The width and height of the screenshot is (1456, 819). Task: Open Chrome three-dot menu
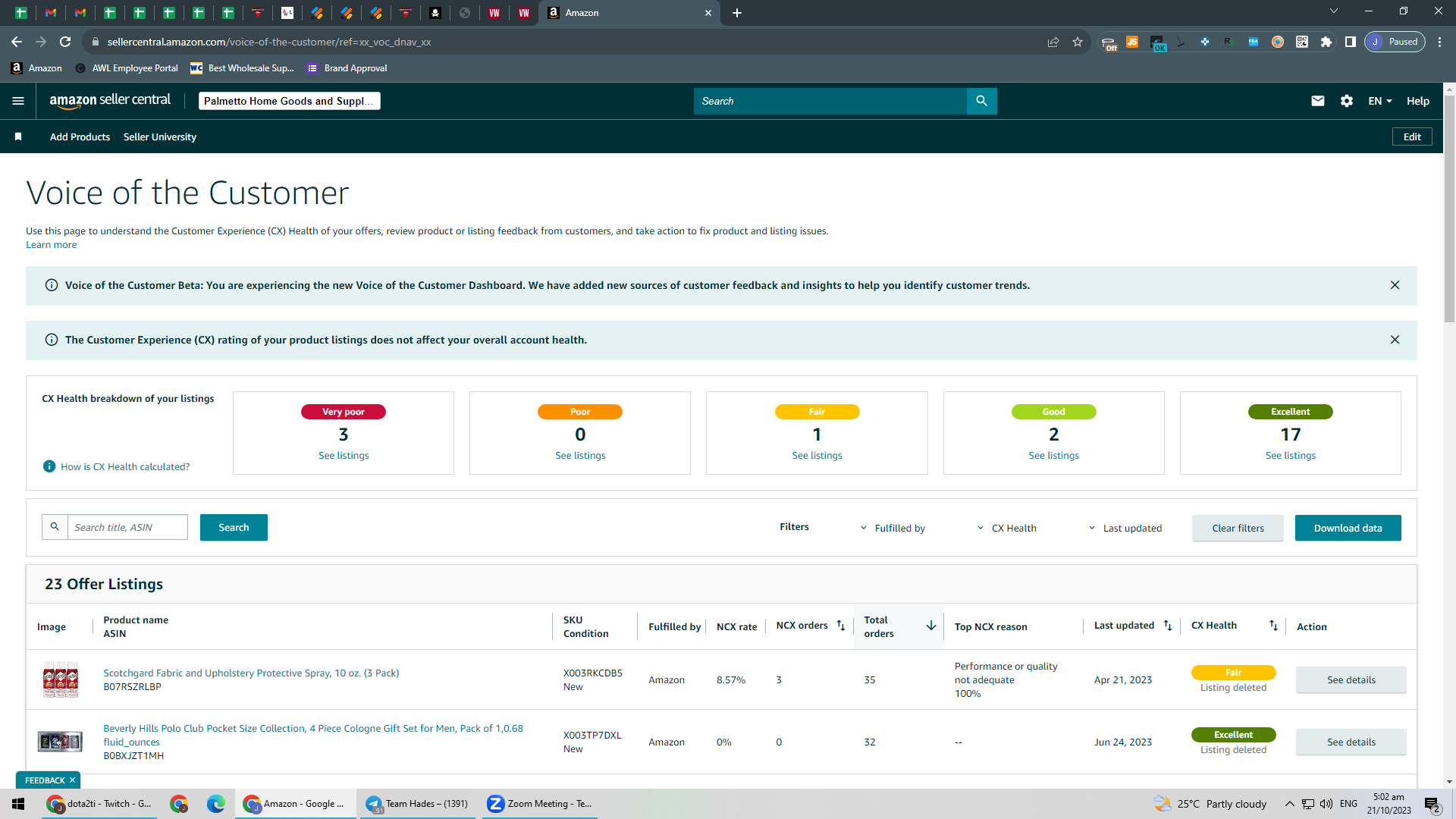[x=1440, y=42]
